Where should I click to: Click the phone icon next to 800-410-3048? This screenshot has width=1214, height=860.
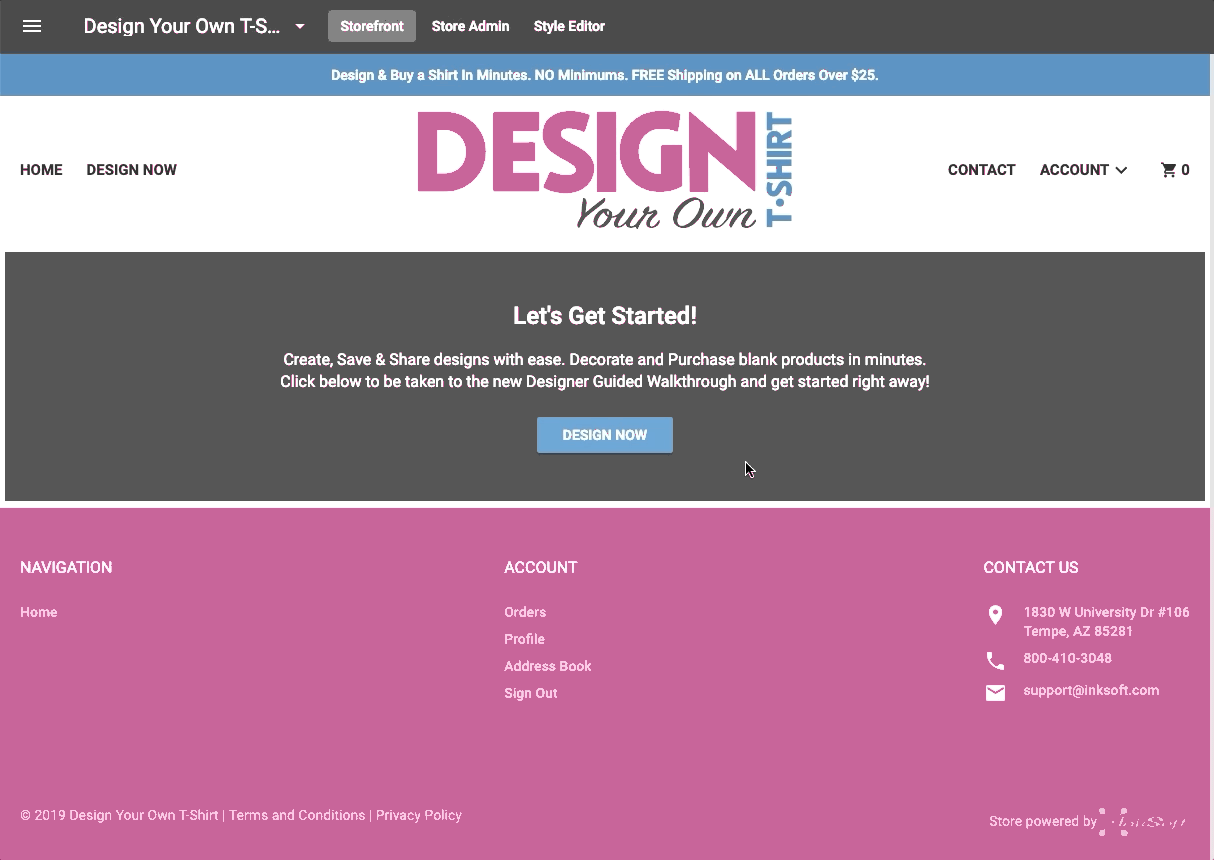tap(995, 660)
